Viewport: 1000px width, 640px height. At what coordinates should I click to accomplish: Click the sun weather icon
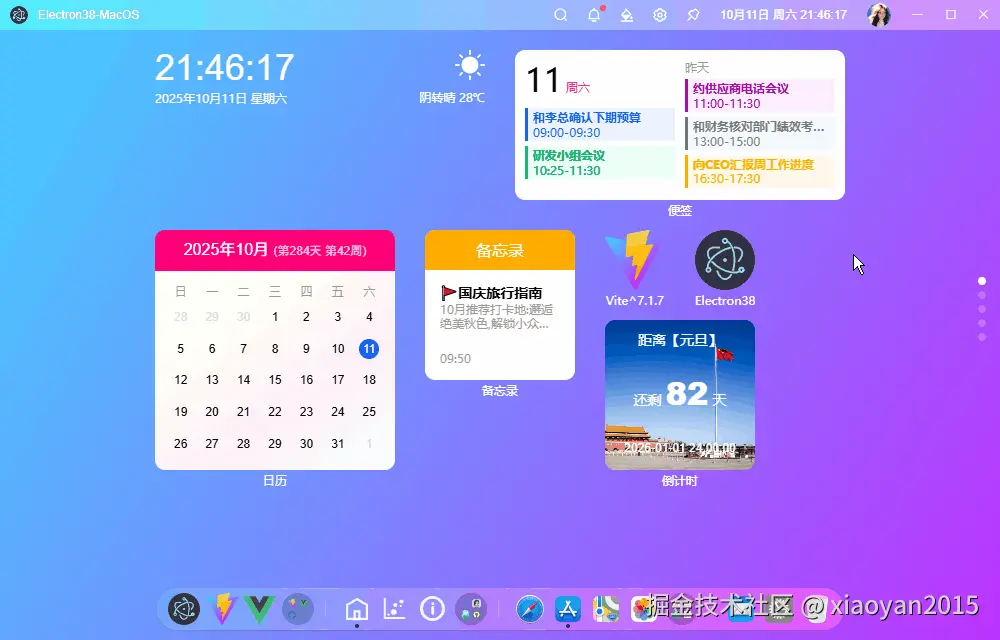[x=469, y=65]
